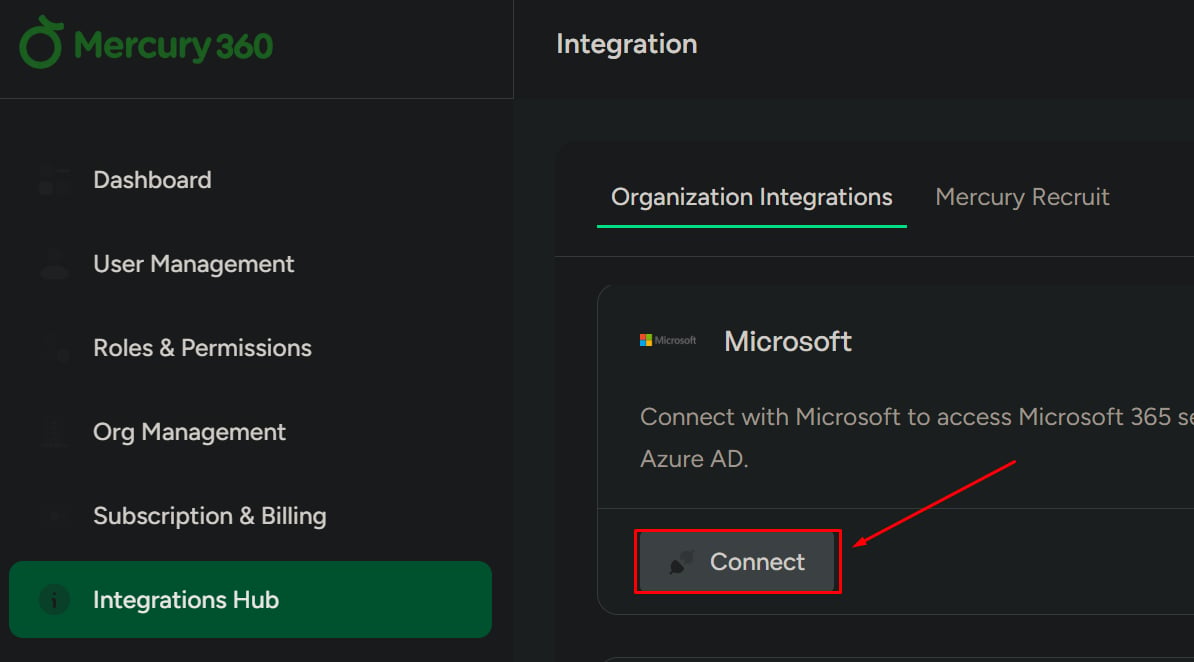Select the Integrations Hub menu item

[x=251, y=600]
